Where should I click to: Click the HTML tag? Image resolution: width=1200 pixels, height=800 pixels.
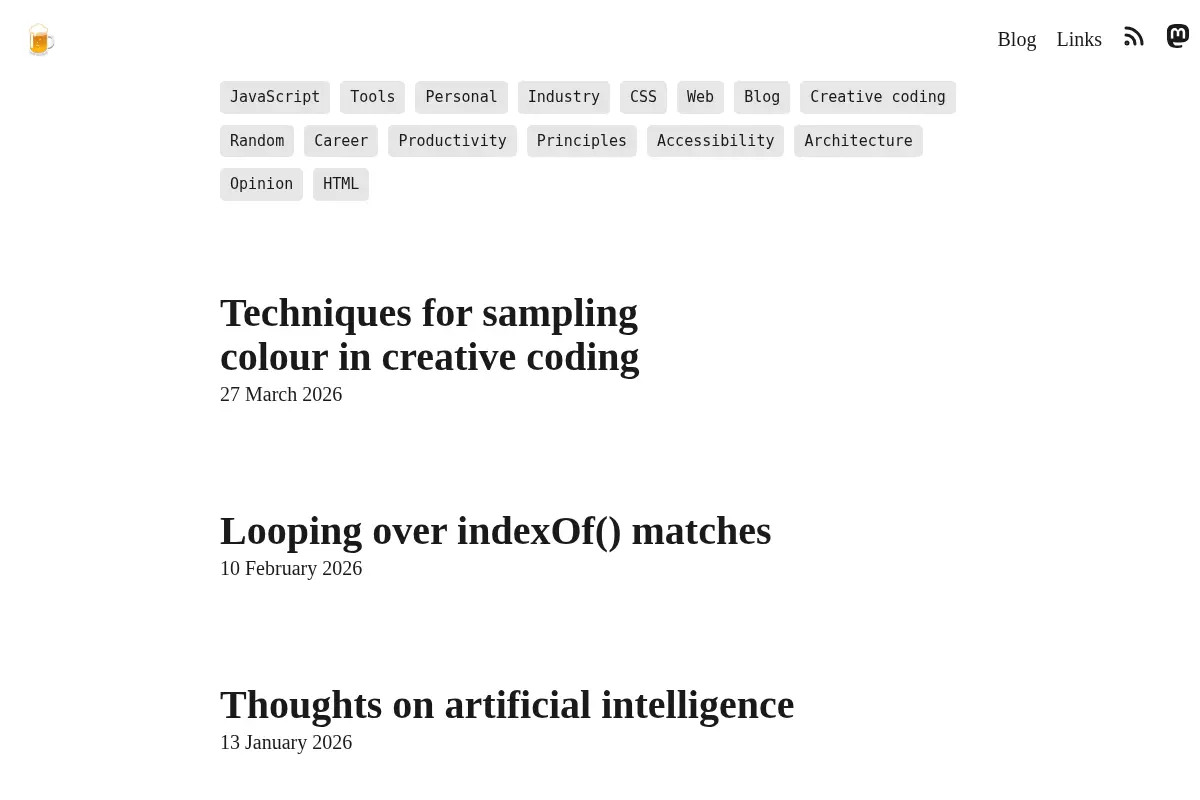click(341, 184)
